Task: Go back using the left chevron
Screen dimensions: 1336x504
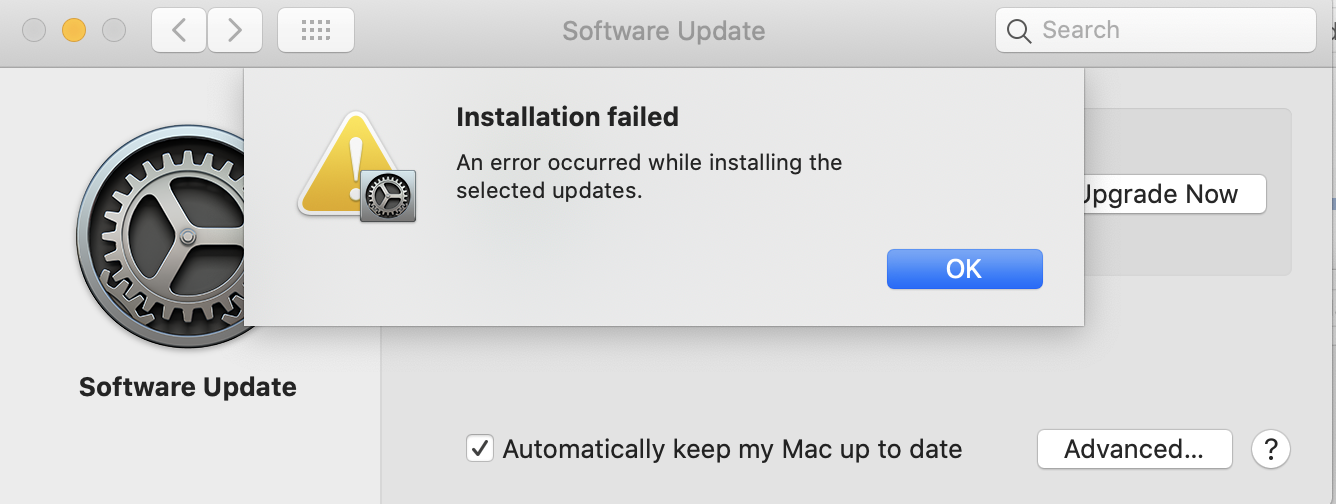Action: [x=179, y=31]
